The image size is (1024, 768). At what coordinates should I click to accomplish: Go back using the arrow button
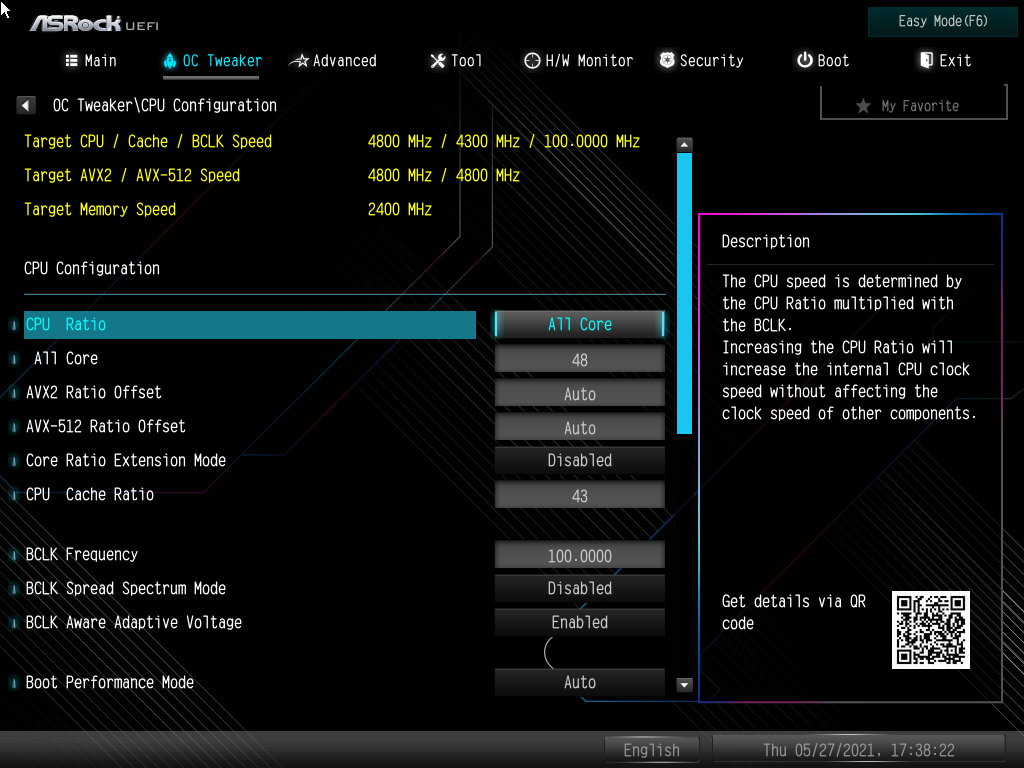point(25,105)
